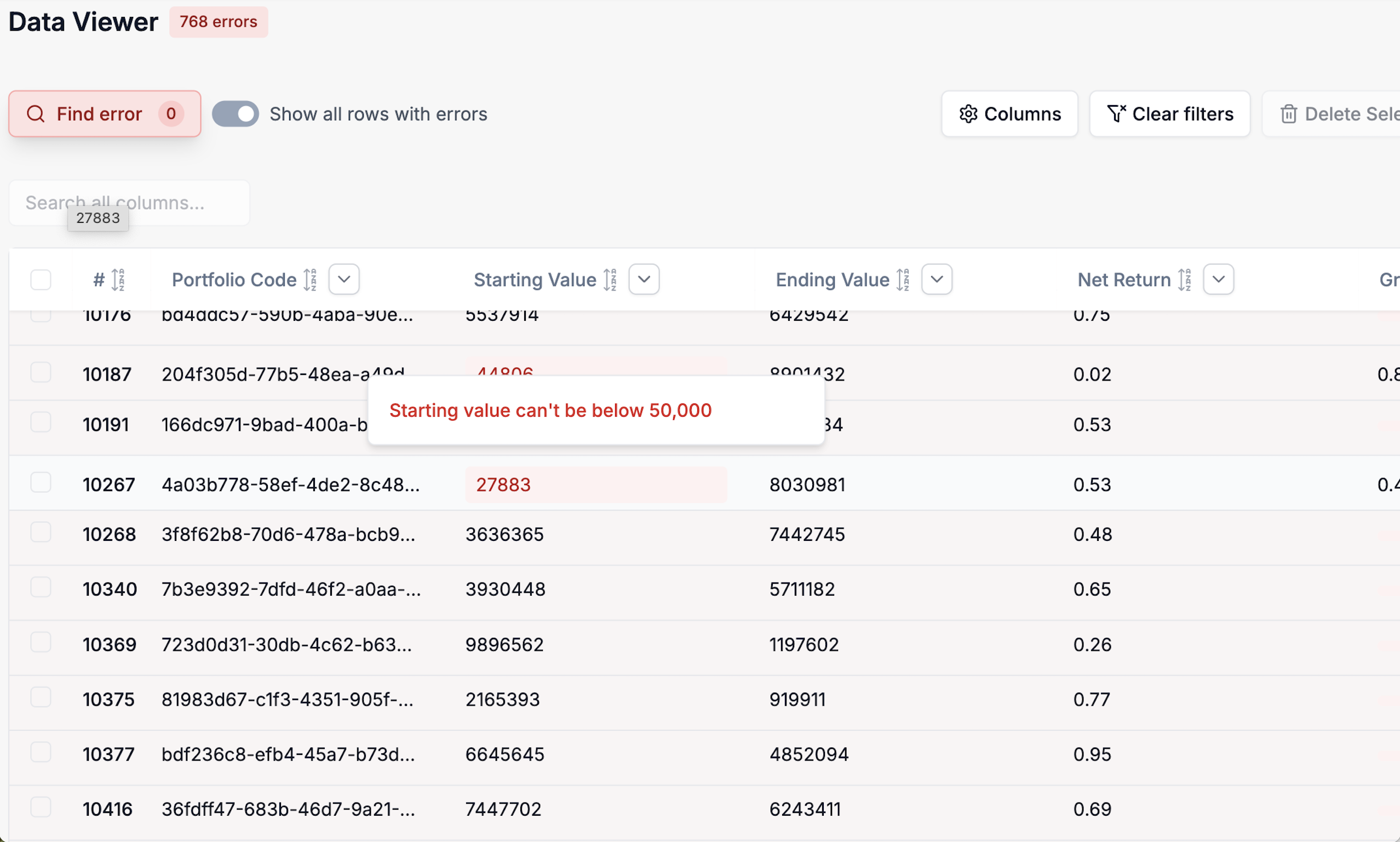The width and height of the screenshot is (1400, 842).
Task: Expand the Starting Value column dropdown
Action: pyautogui.click(x=644, y=279)
